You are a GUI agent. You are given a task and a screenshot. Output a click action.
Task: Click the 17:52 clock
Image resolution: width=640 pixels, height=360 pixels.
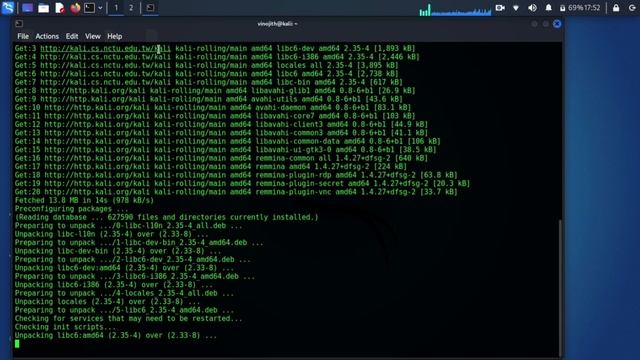click(x=592, y=8)
